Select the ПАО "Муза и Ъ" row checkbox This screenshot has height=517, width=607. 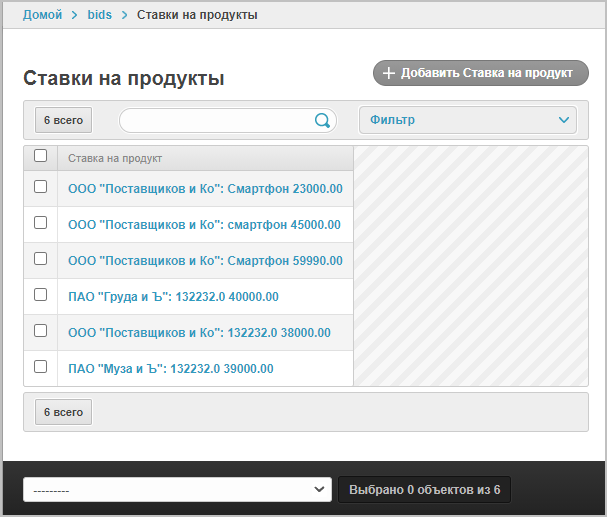[x=41, y=367]
